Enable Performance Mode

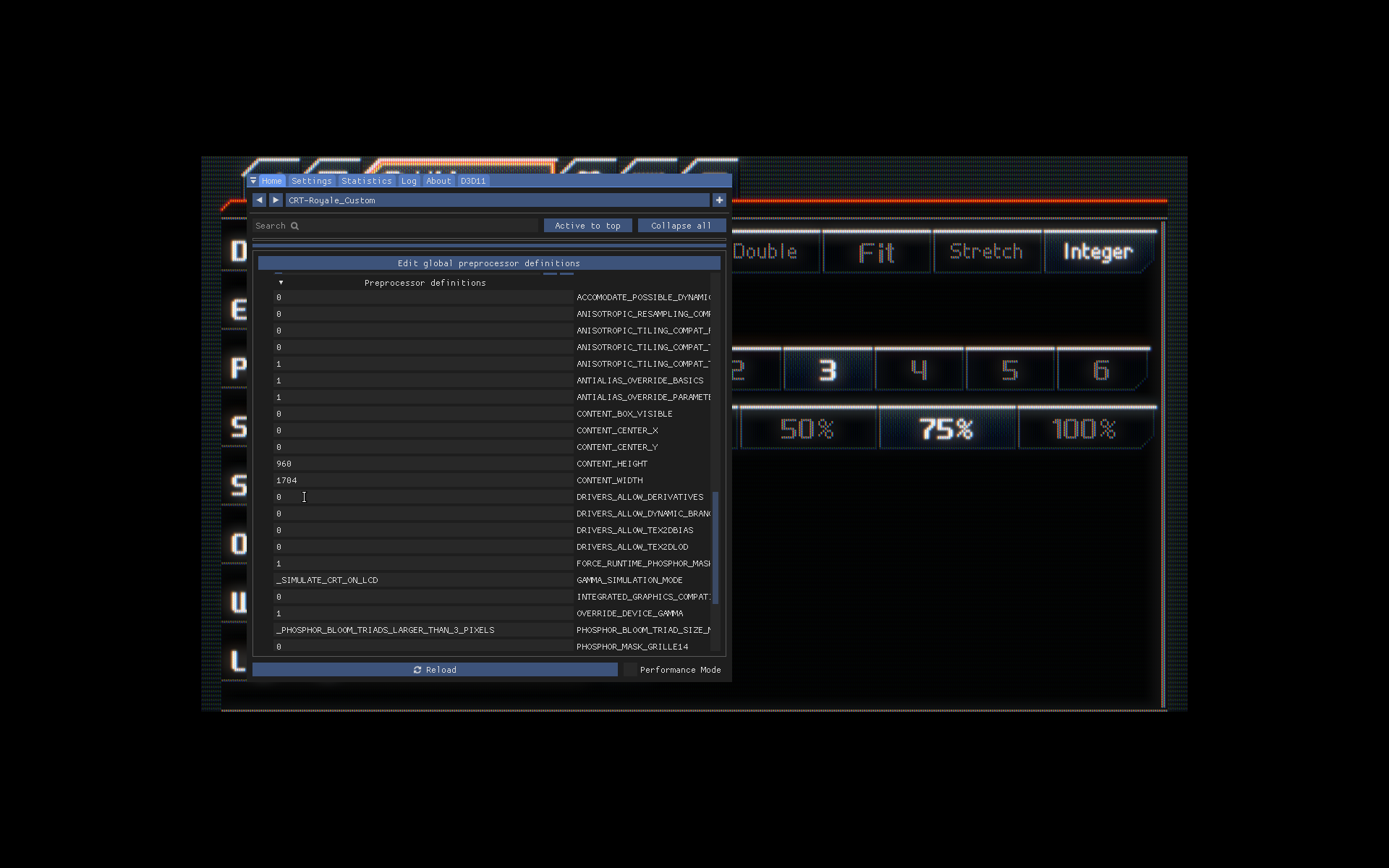630,669
